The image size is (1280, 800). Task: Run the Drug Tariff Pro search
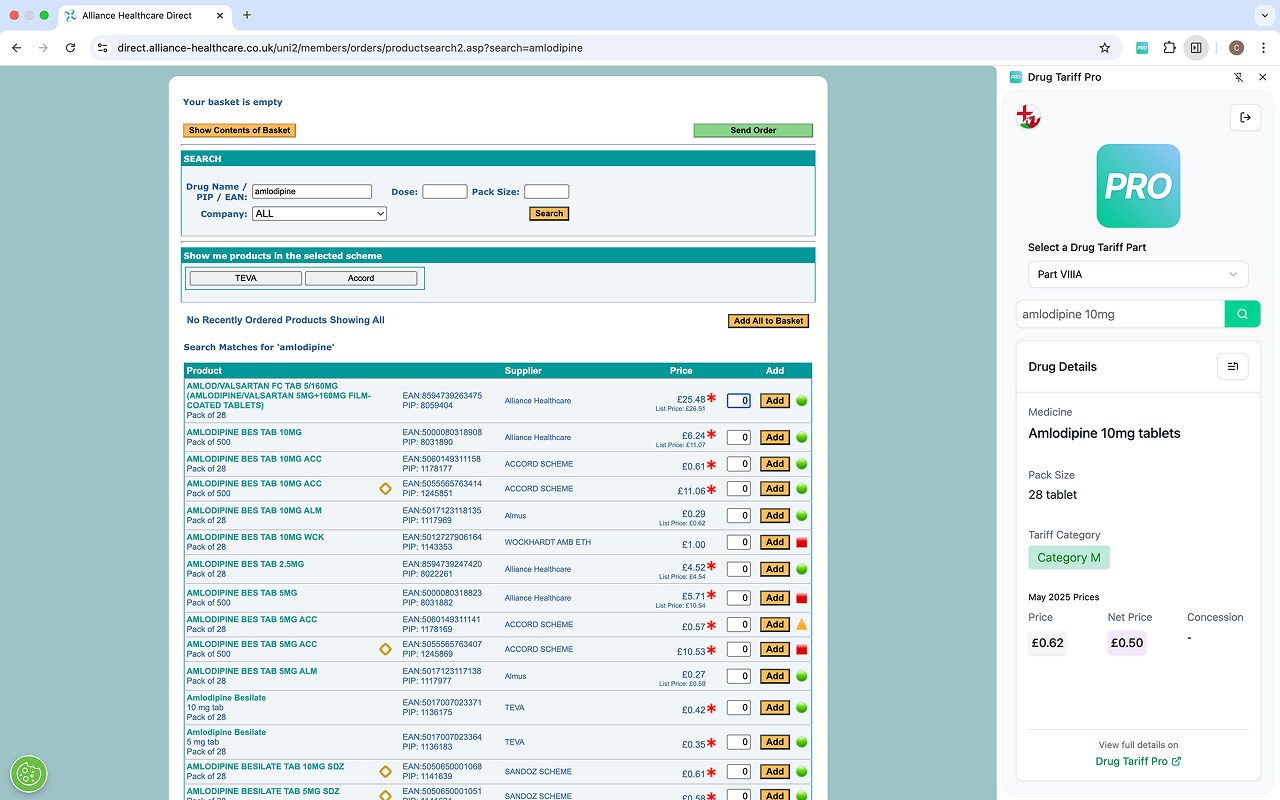pos(1242,314)
